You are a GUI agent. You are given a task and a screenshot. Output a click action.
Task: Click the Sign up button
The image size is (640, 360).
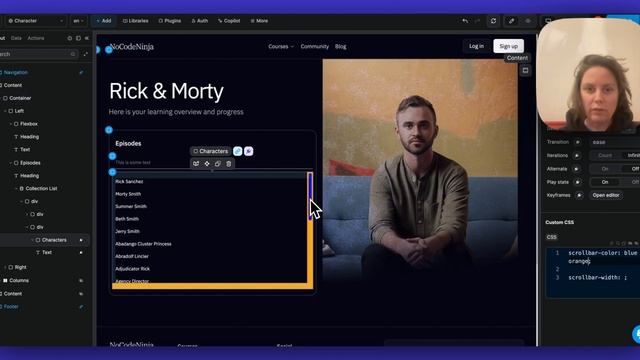coord(509,46)
